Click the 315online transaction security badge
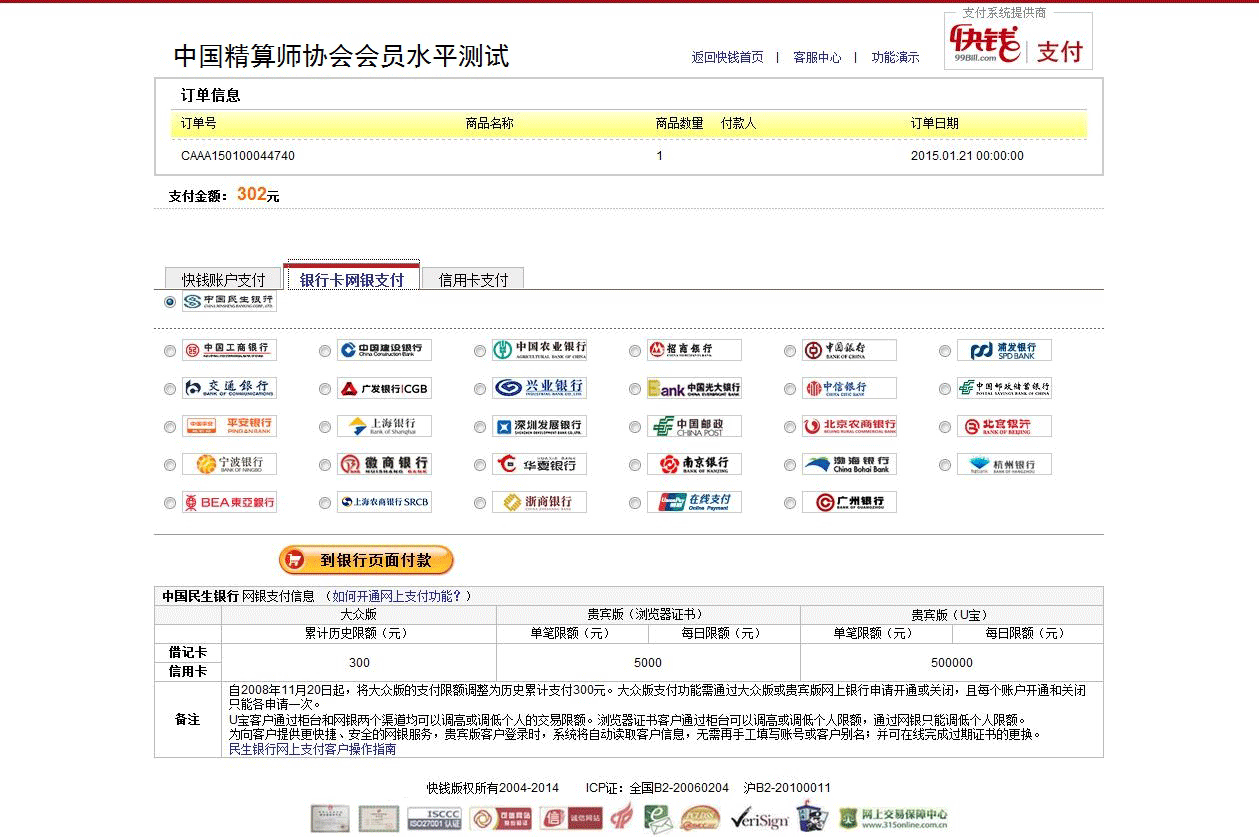Screen dimensions: 1259x837 point(893,818)
